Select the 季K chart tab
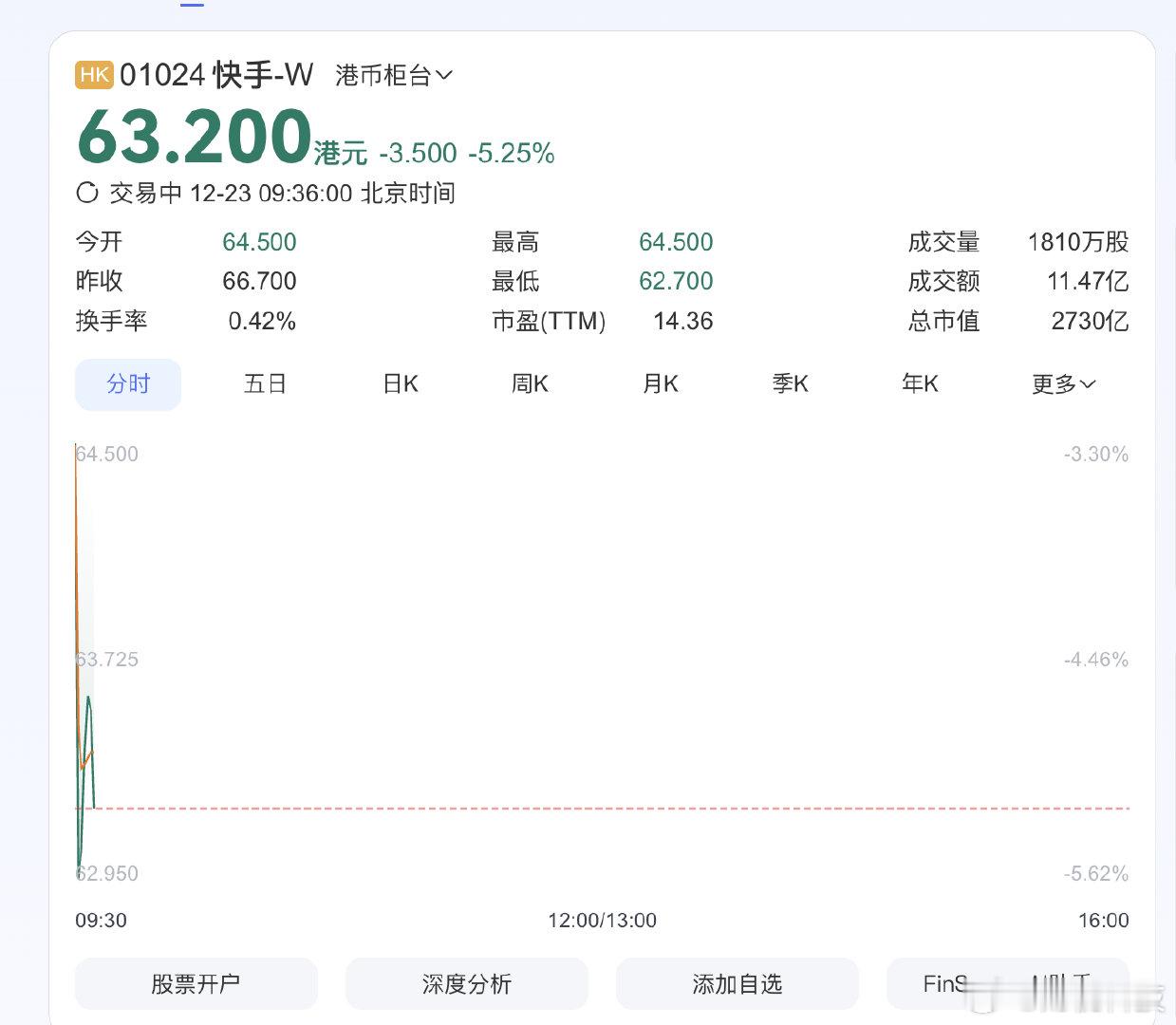The height and width of the screenshot is (1025, 1176). [791, 384]
